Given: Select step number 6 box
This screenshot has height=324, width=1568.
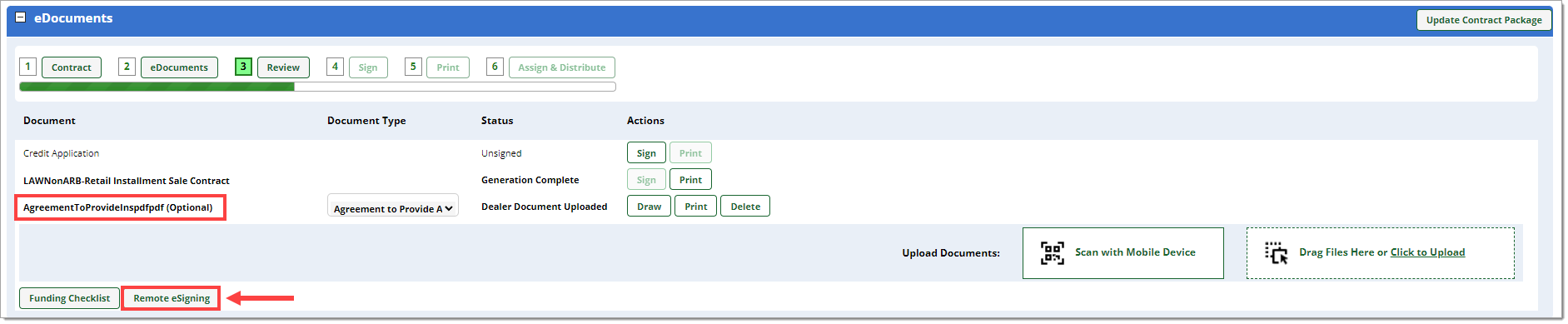Looking at the screenshot, I should (x=495, y=67).
